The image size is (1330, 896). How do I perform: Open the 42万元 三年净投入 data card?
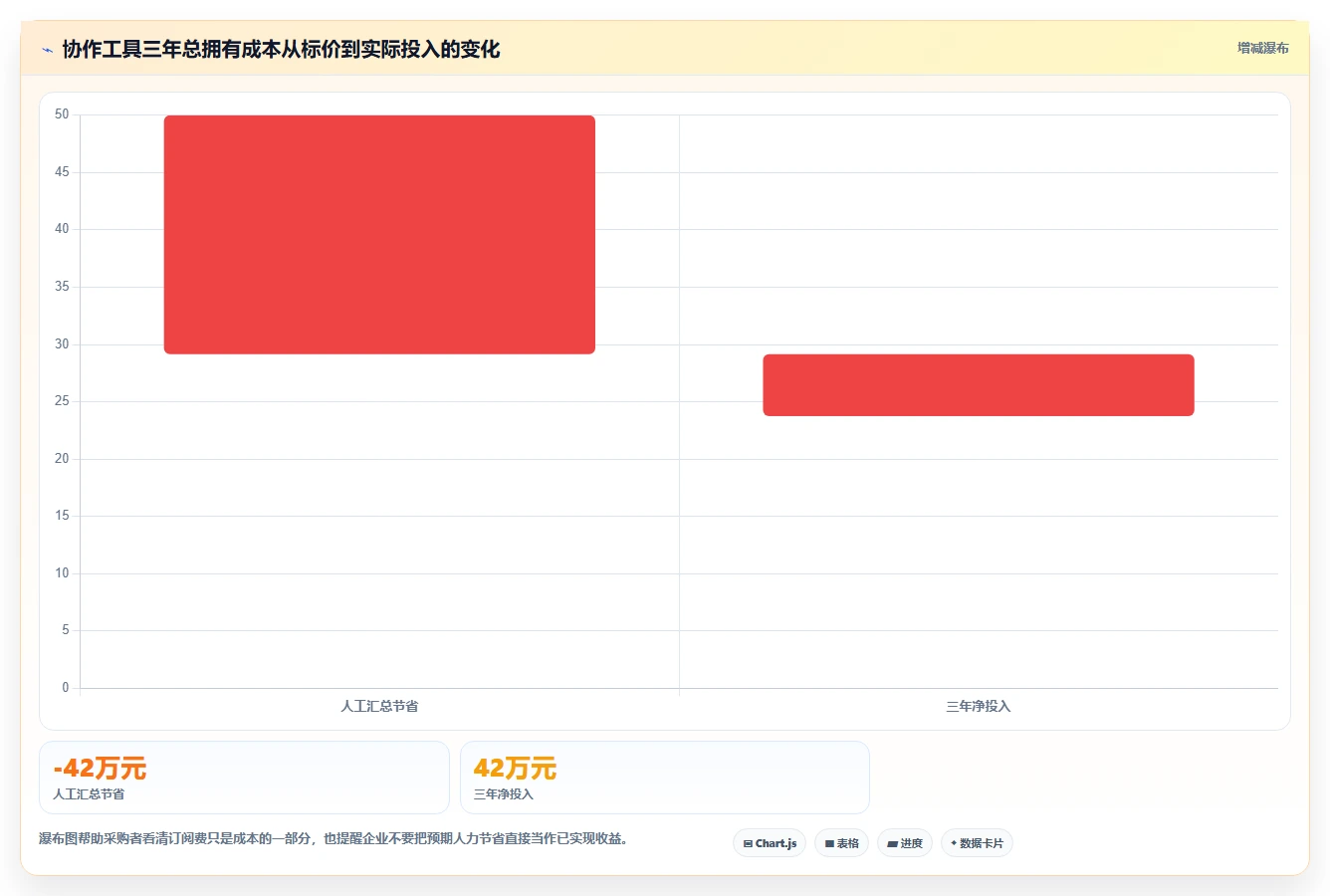pyautogui.click(x=665, y=778)
